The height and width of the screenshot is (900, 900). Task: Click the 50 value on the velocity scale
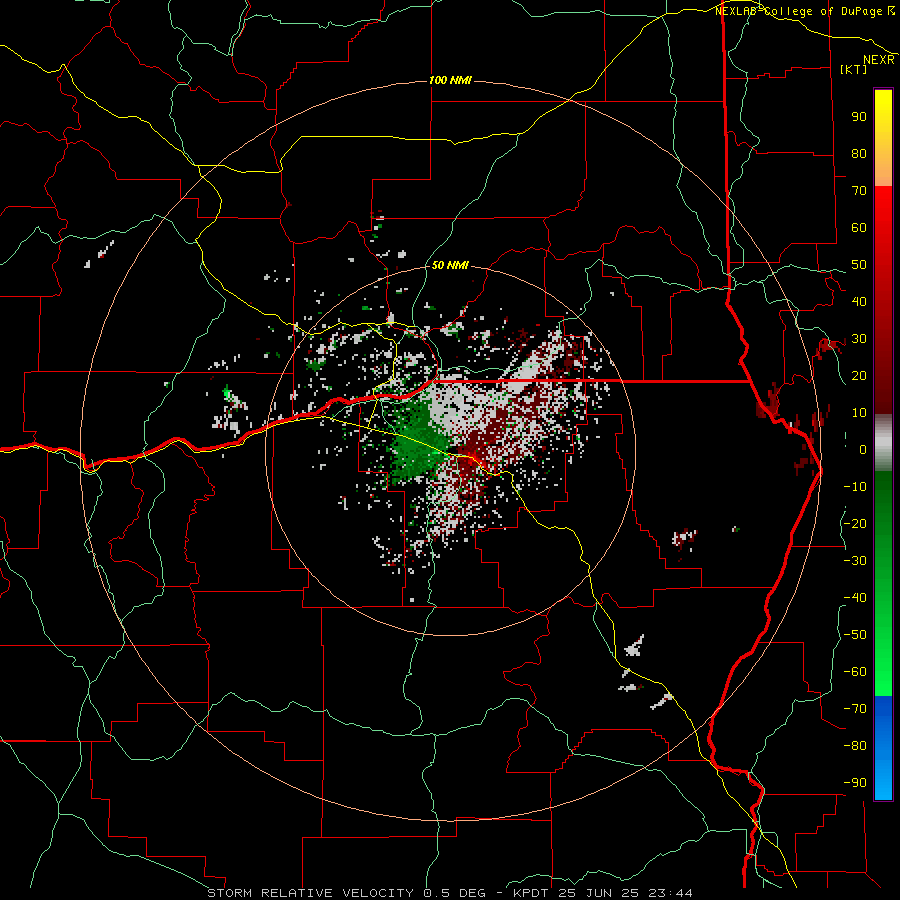tap(859, 265)
